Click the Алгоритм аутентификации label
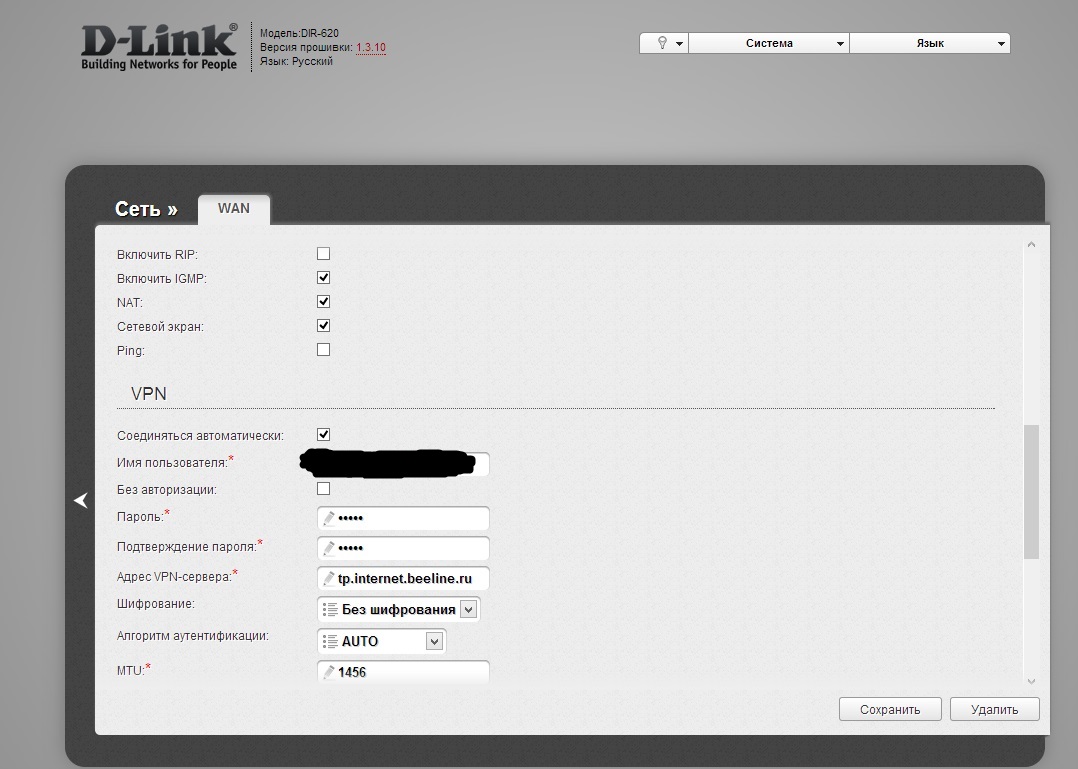 tap(192, 636)
